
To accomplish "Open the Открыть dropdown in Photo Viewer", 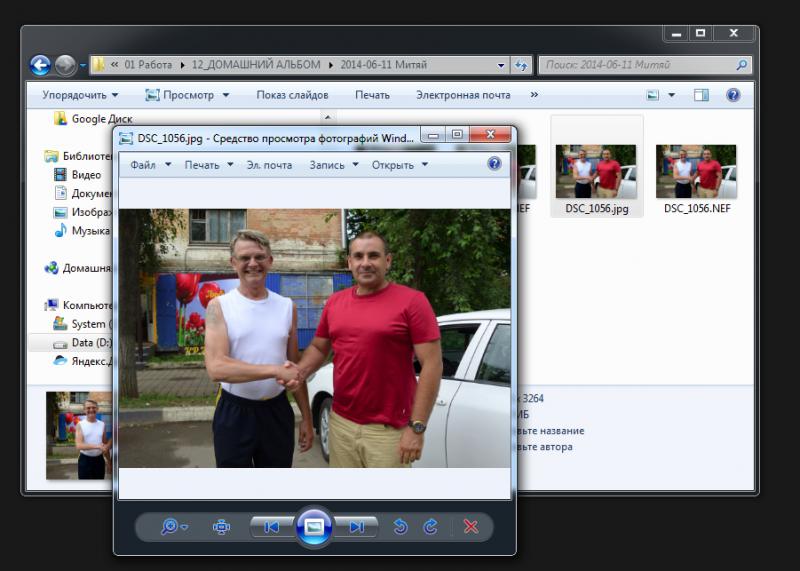I will coord(399,165).
